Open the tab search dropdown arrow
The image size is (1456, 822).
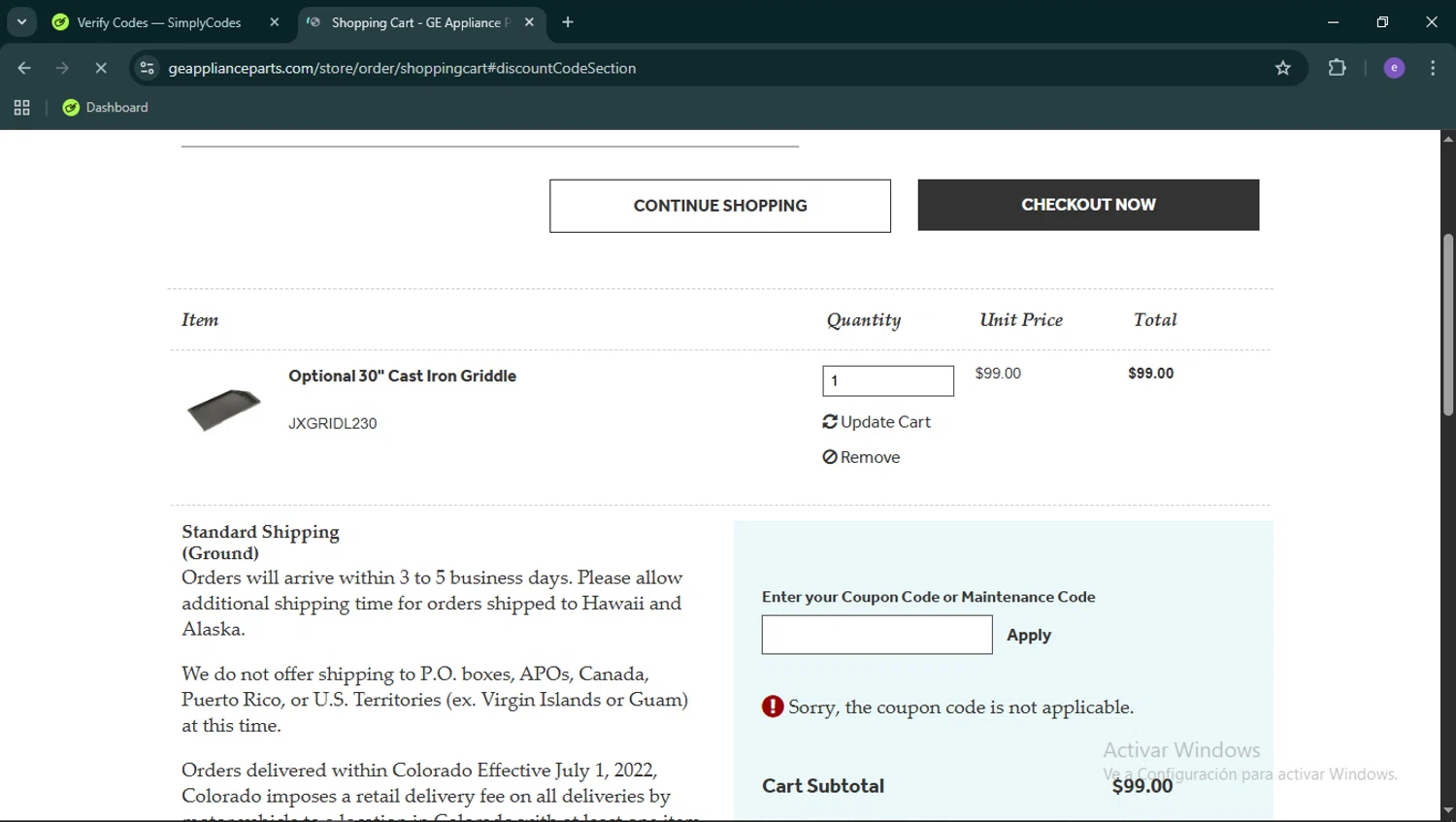(x=21, y=21)
